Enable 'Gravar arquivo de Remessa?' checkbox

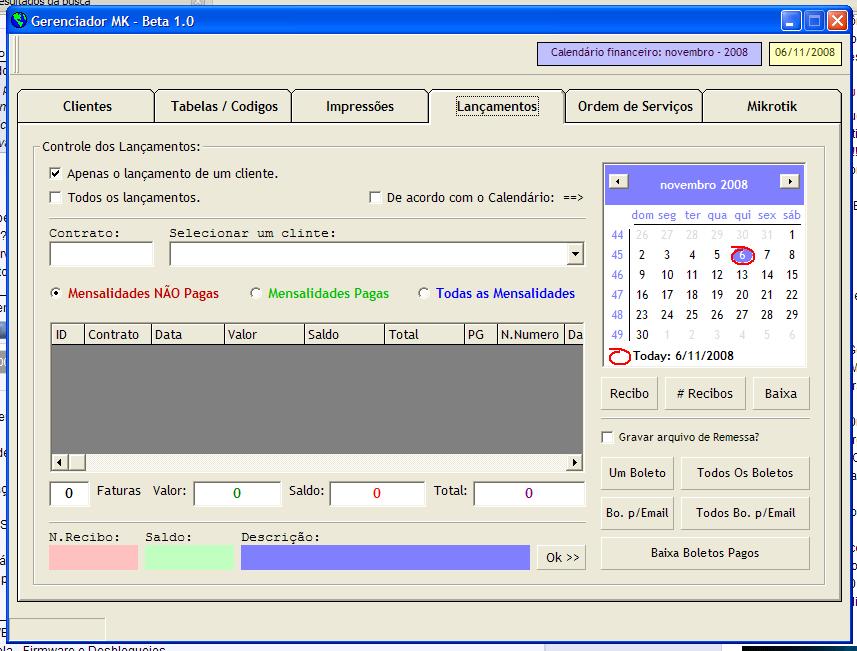coord(607,437)
